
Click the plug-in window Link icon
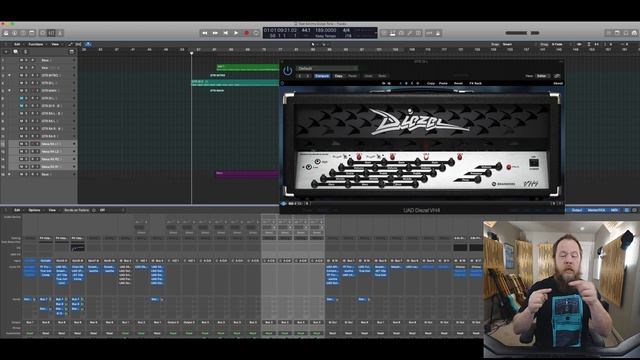pos(557,76)
